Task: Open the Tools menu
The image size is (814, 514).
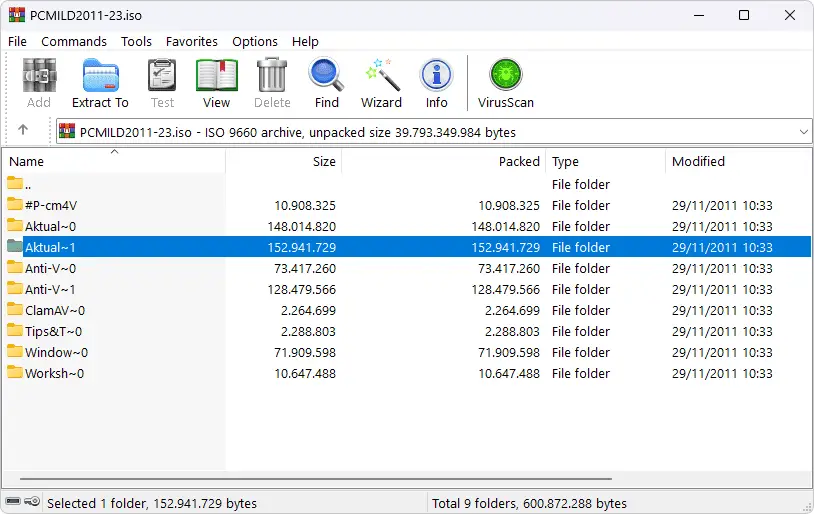Action: click(136, 42)
